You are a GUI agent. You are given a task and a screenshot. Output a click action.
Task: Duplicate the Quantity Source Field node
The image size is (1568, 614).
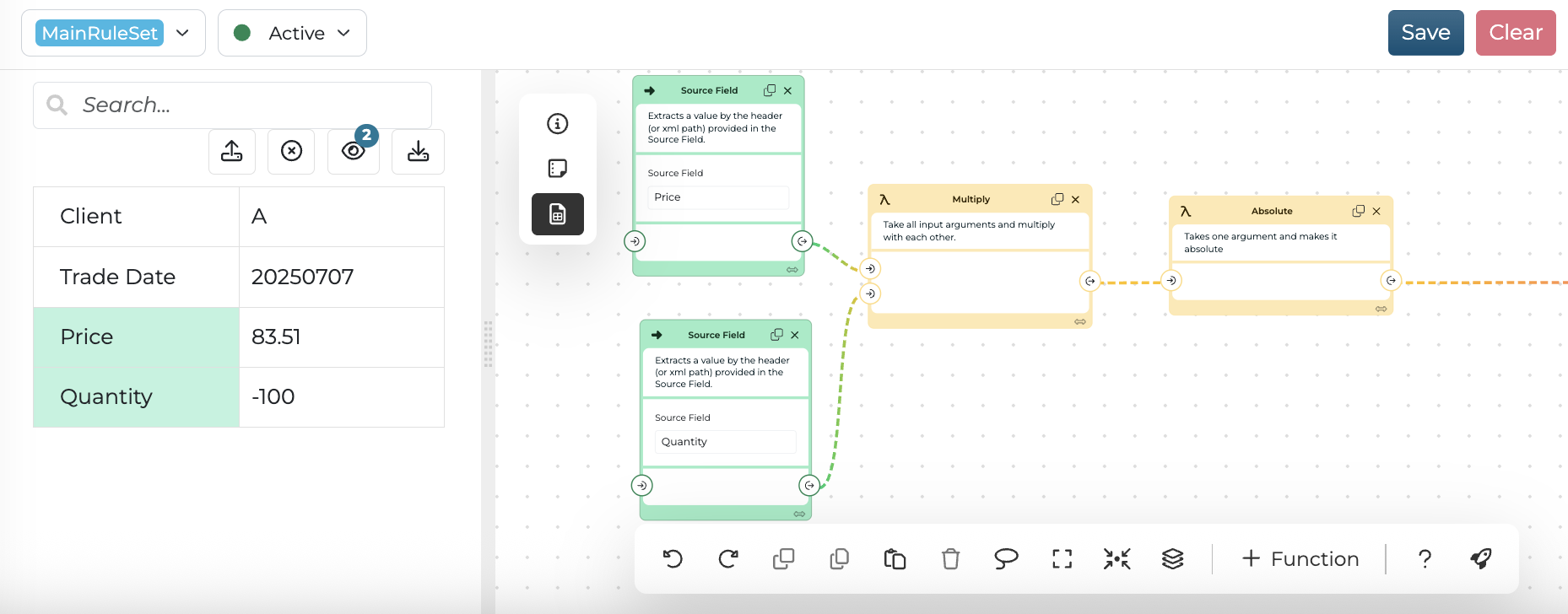tap(776, 335)
